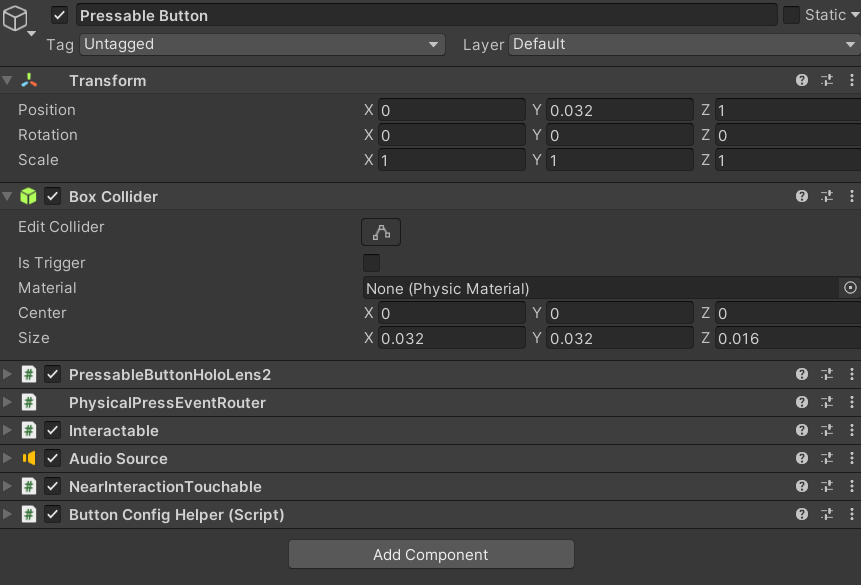Open NearInteractionTouchable three-dot menu
Viewport: 861px width, 585px height.
point(852,486)
